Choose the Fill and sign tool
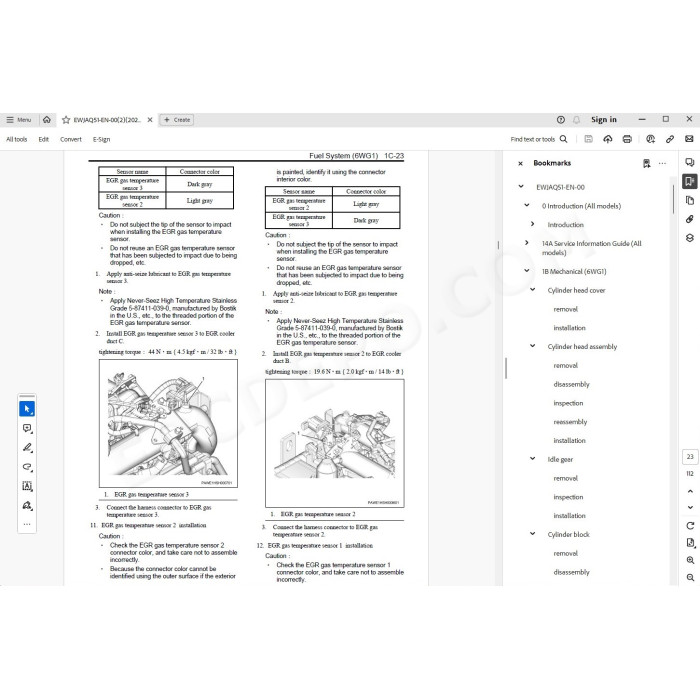The width and height of the screenshot is (700, 700). pos(27,505)
